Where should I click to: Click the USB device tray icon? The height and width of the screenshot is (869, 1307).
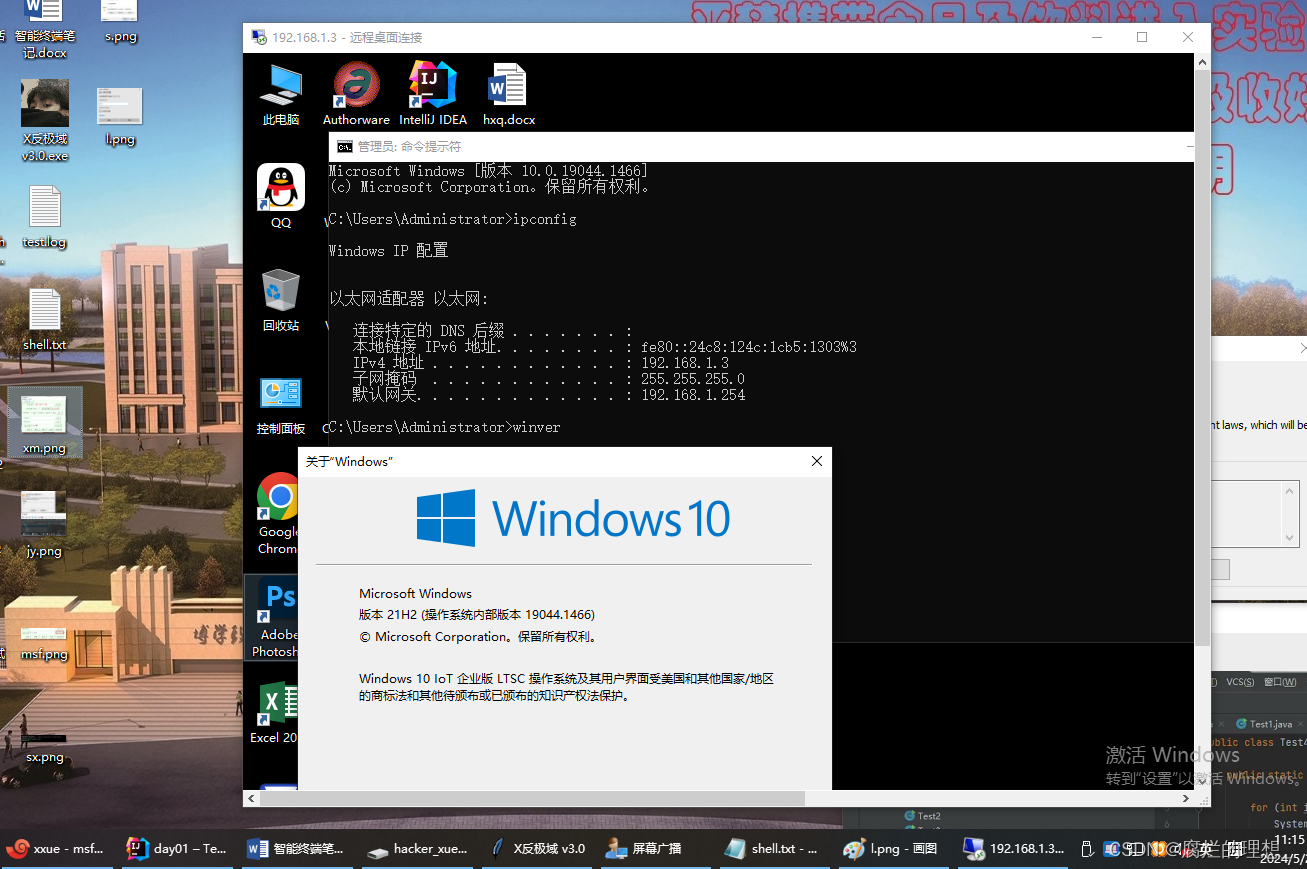click(x=1088, y=849)
